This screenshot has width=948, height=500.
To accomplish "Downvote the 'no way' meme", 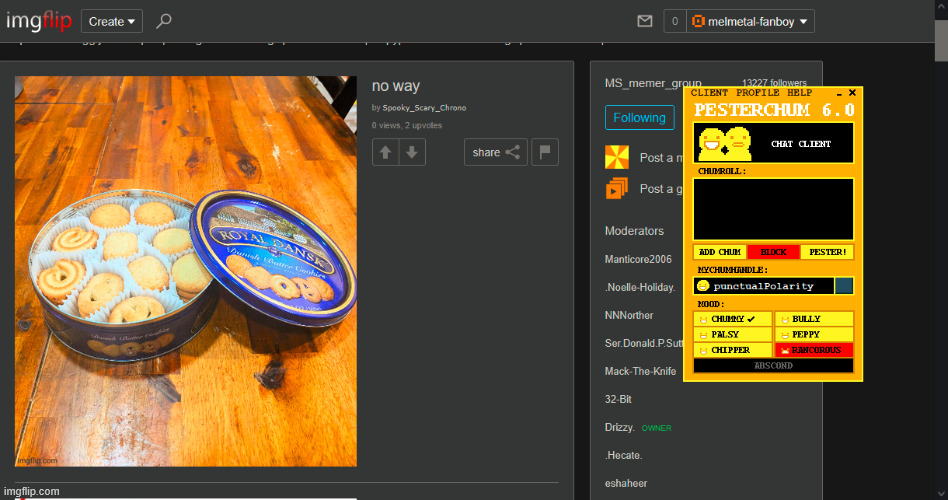I will (x=413, y=152).
